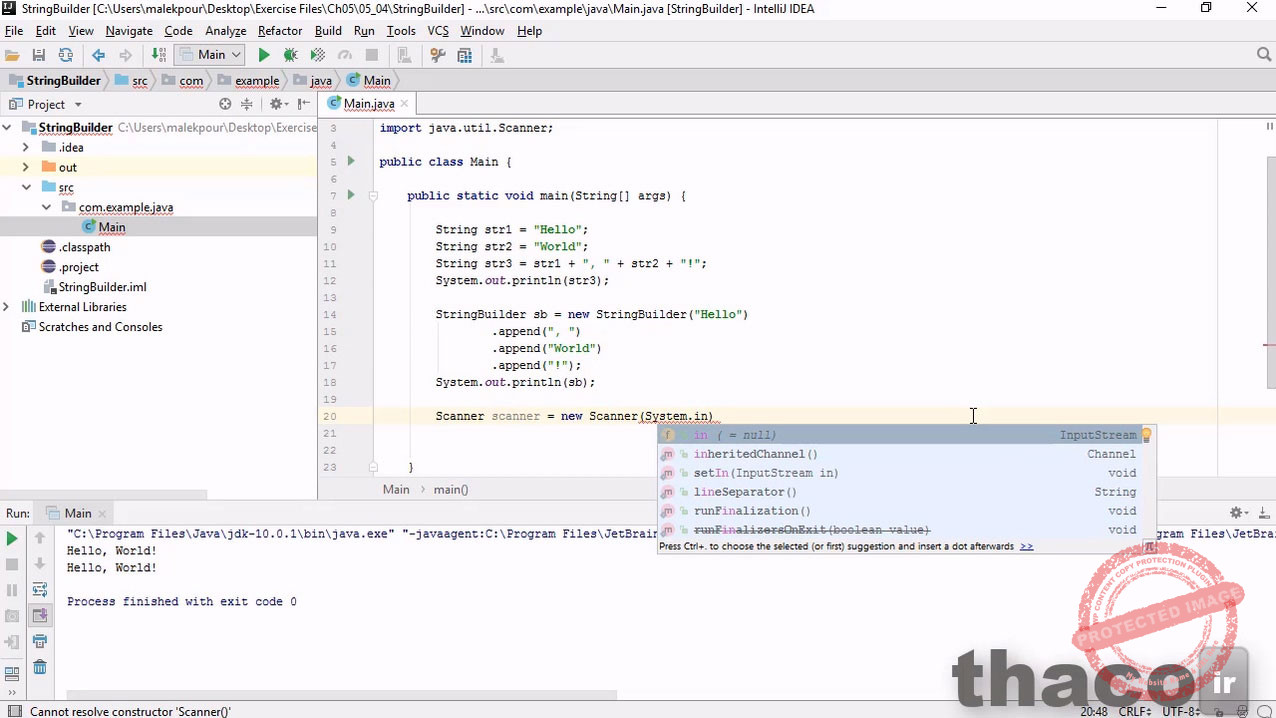Image resolution: width=1276 pixels, height=718 pixels.
Task: Run Main with coverage icon
Action: coord(317,56)
